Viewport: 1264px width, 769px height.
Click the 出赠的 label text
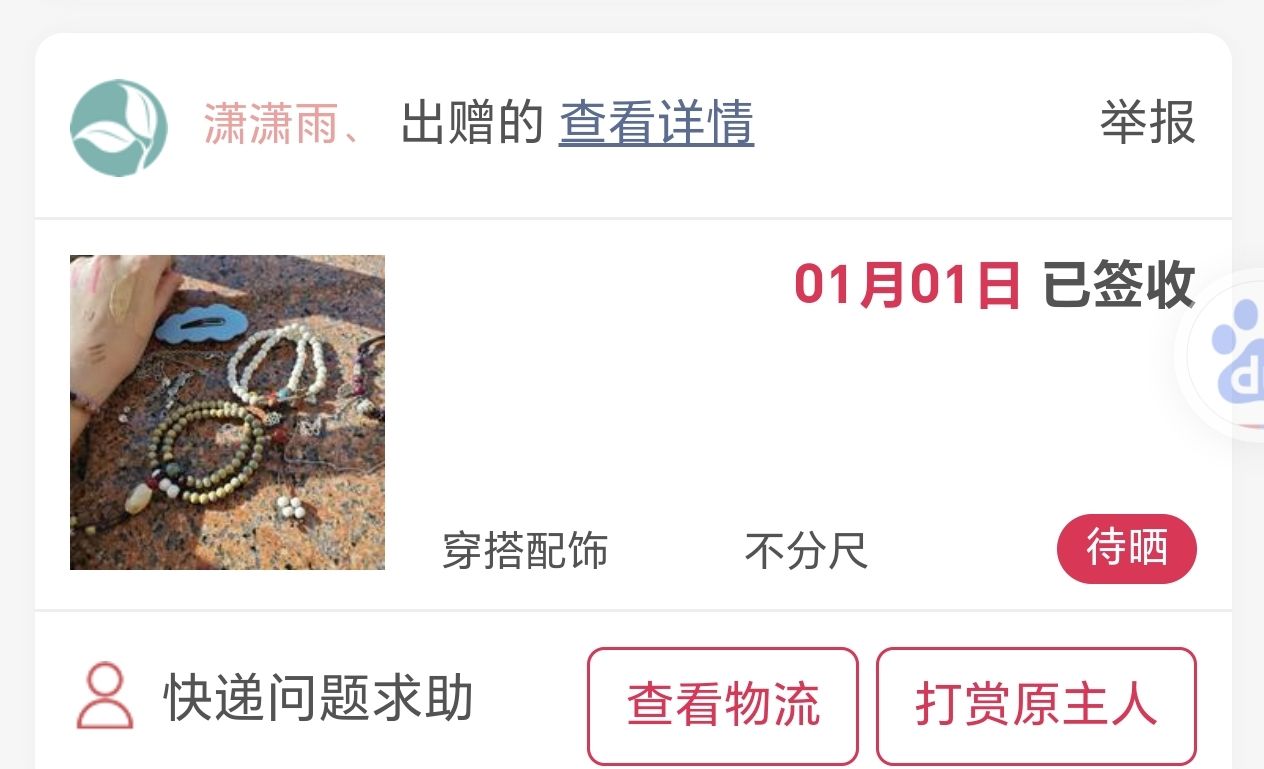click(x=471, y=124)
